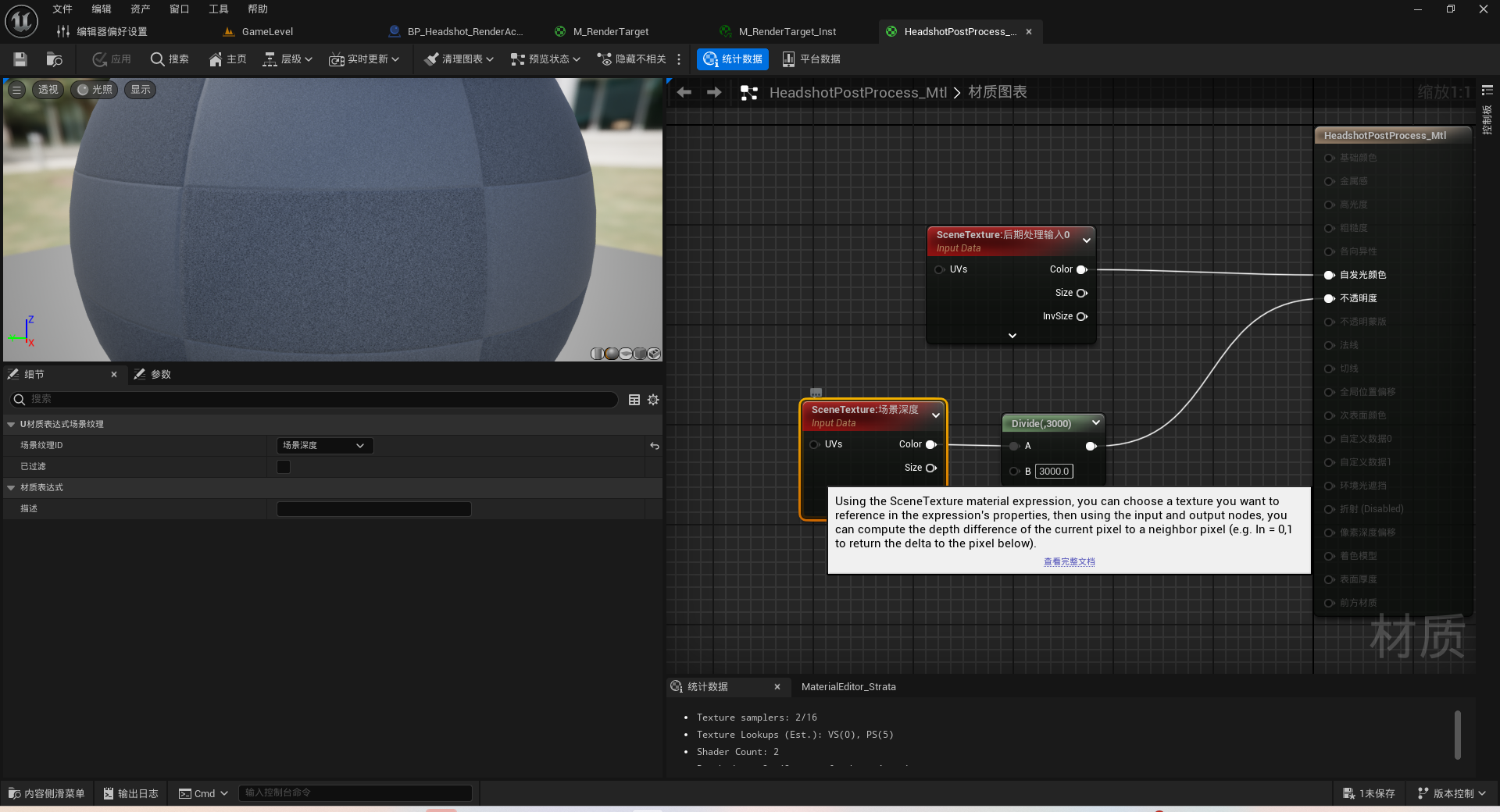Click the 不透明度 opacity input pin
1500x812 pixels.
[1329, 298]
